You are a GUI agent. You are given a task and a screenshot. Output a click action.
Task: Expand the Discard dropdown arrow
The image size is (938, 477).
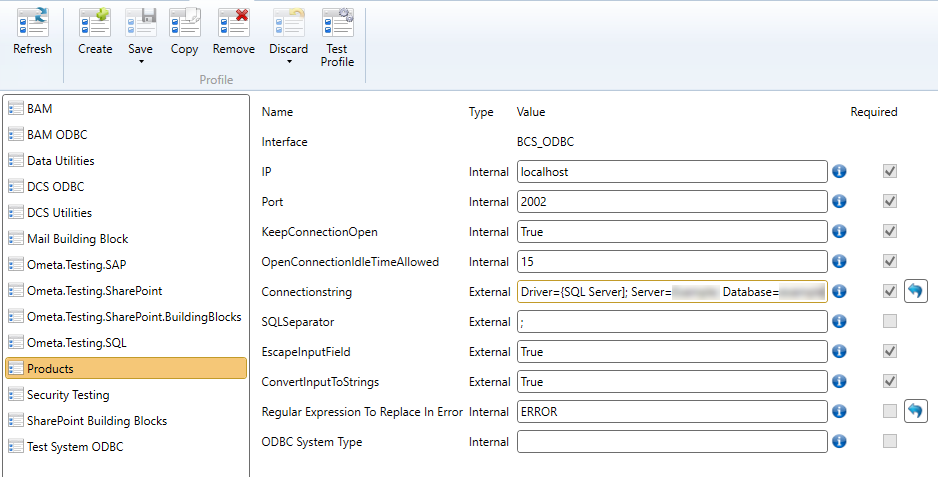click(x=289, y=62)
